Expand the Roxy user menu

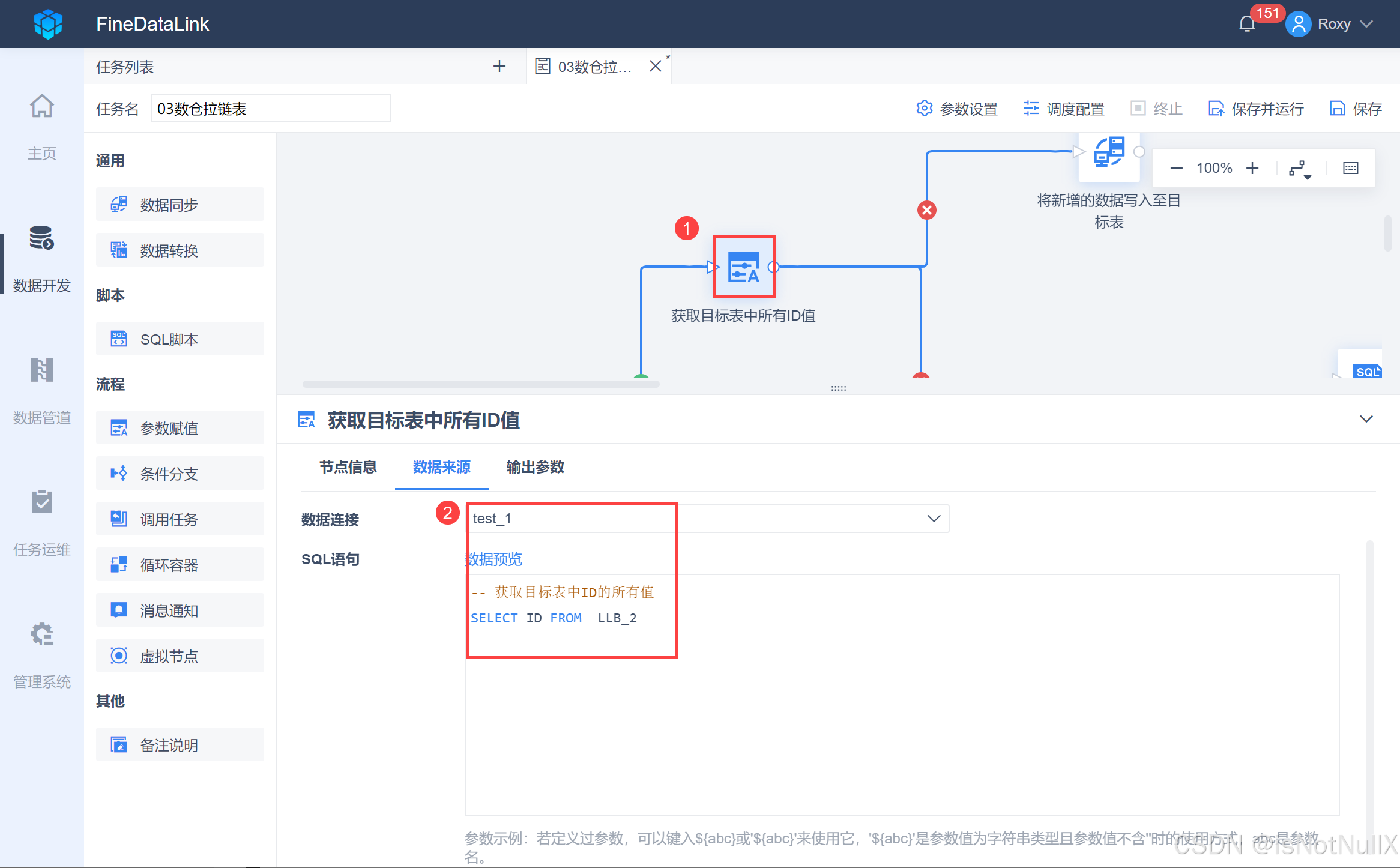pos(1333,24)
